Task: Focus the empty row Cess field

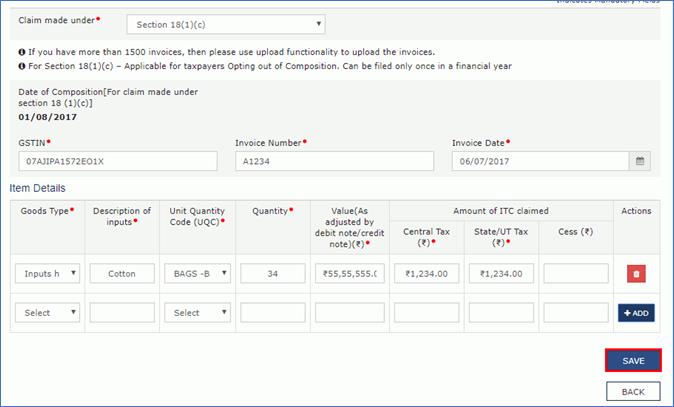Action: [x=576, y=312]
